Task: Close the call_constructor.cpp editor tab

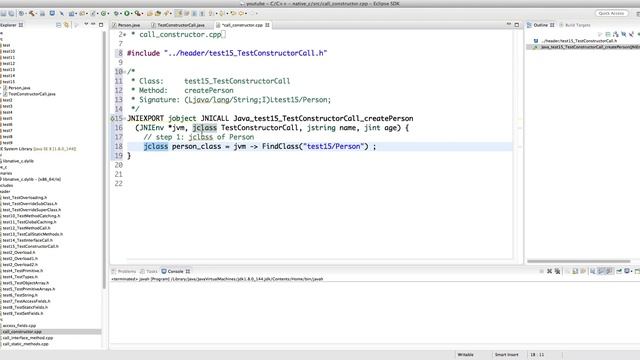Action: (267, 25)
